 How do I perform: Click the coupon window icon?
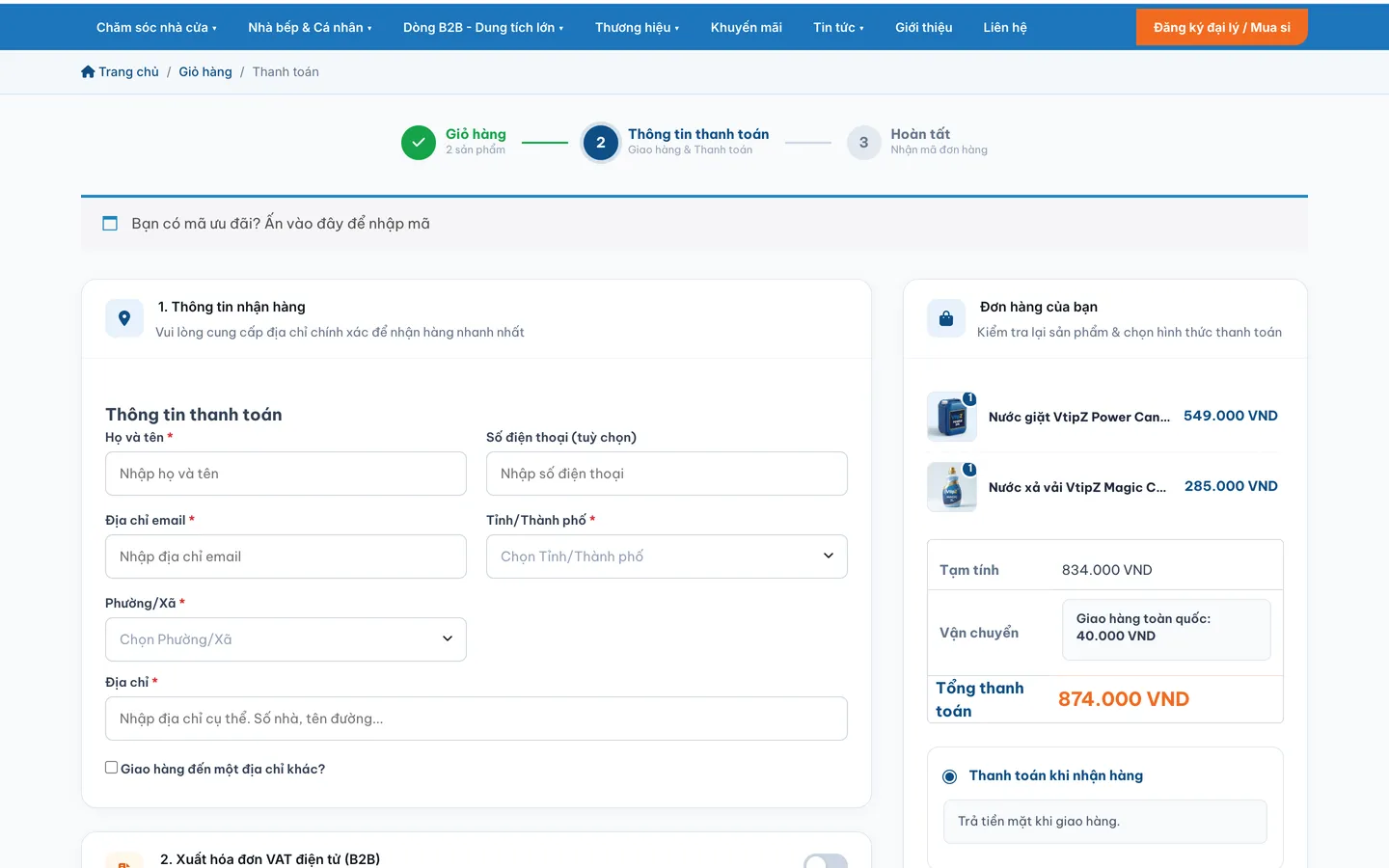pos(110,224)
